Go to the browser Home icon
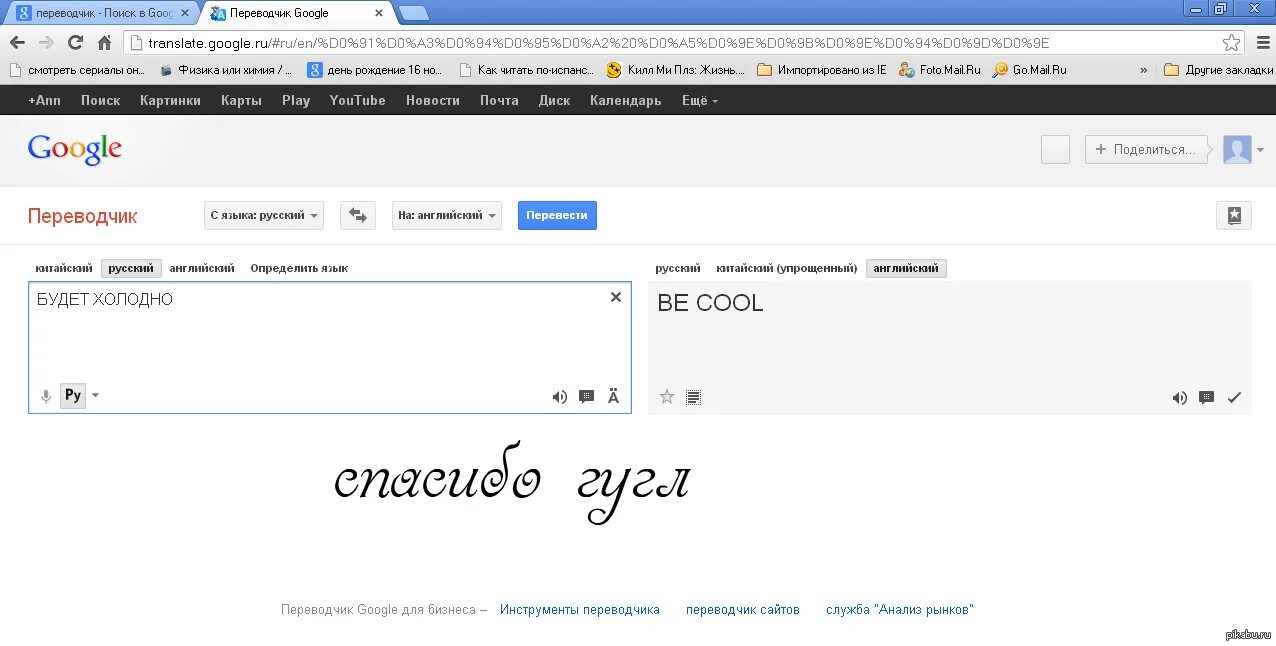Viewport: 1276px width, 646px height. pyautogui.click(x=104, y=43)
